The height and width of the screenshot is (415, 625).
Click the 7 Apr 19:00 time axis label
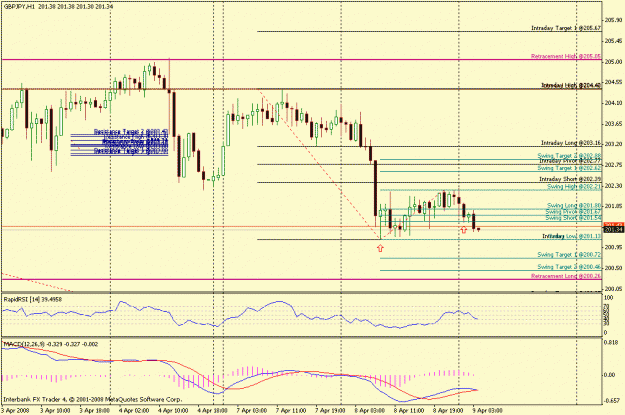click(x=330, y=410)
